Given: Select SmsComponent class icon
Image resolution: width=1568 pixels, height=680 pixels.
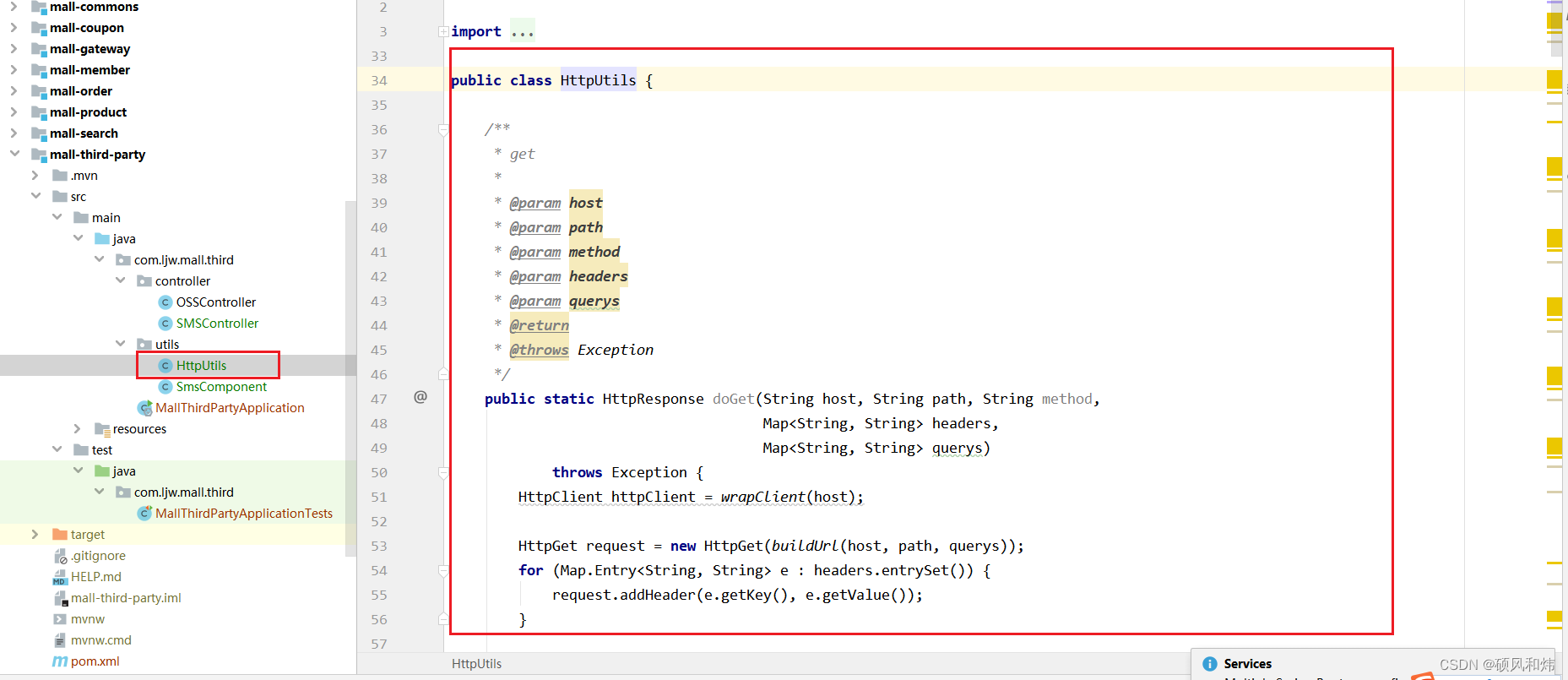Looking at the screenshot, I should 165,387.
